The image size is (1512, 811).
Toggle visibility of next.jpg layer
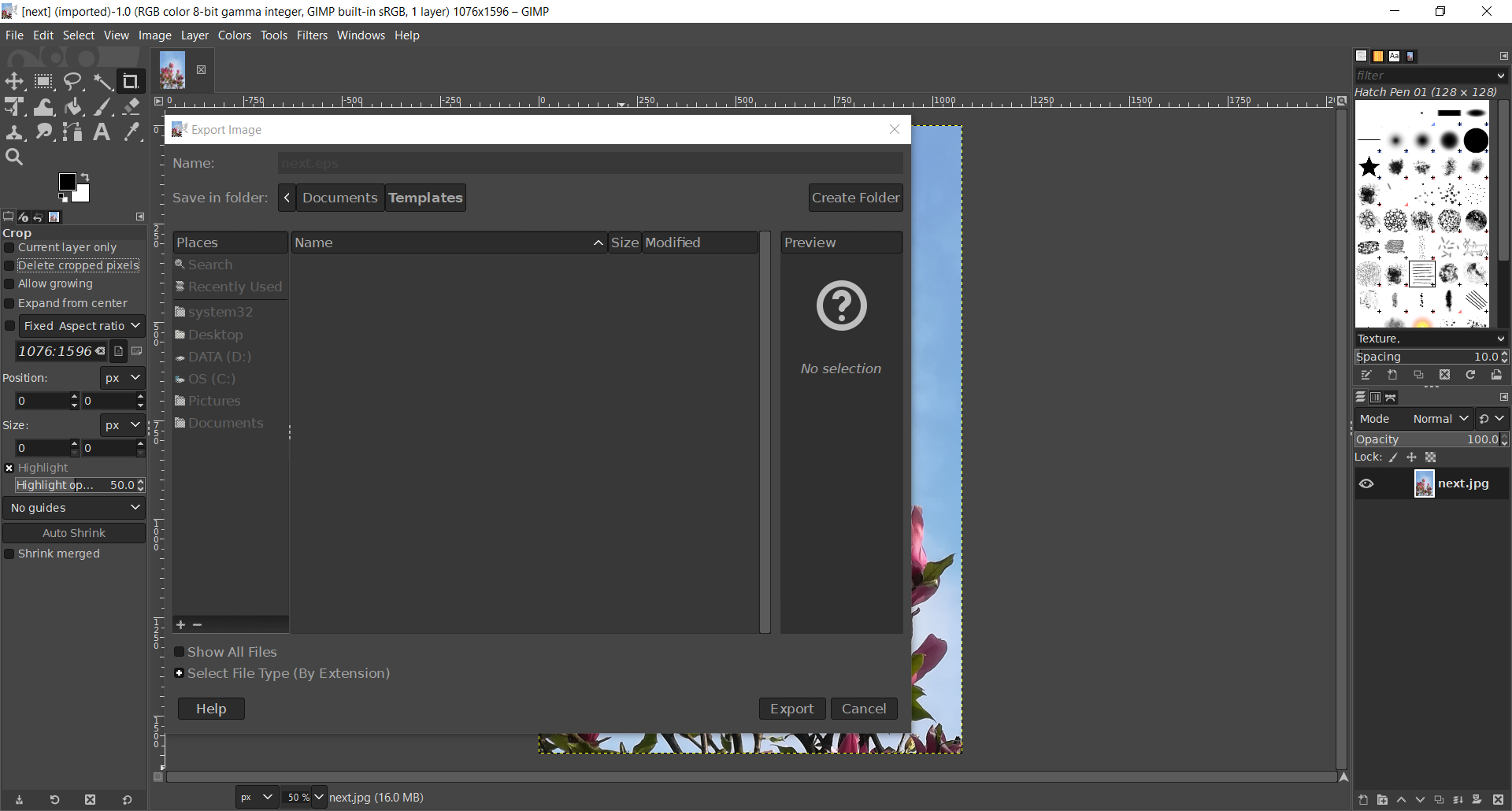tap(1366, 484)
